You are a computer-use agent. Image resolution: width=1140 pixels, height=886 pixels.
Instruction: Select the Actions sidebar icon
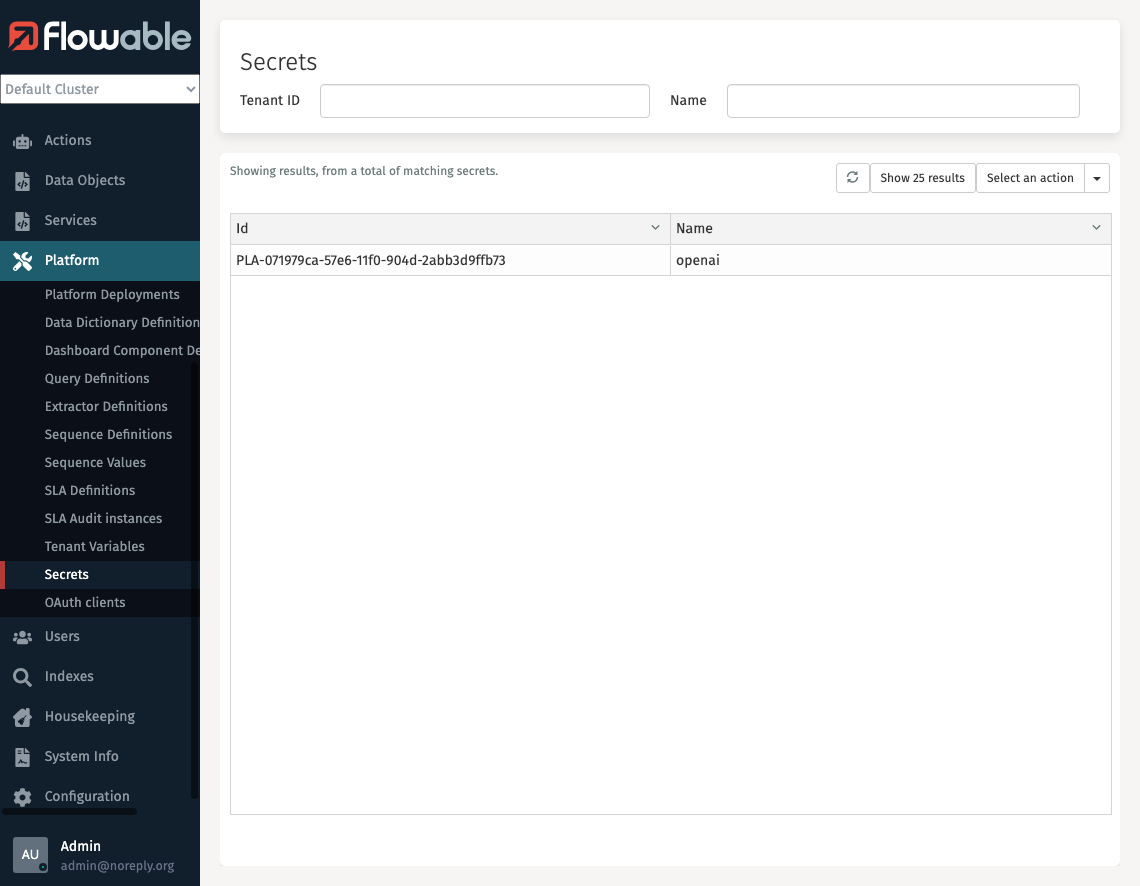click(x=24, y=140)
